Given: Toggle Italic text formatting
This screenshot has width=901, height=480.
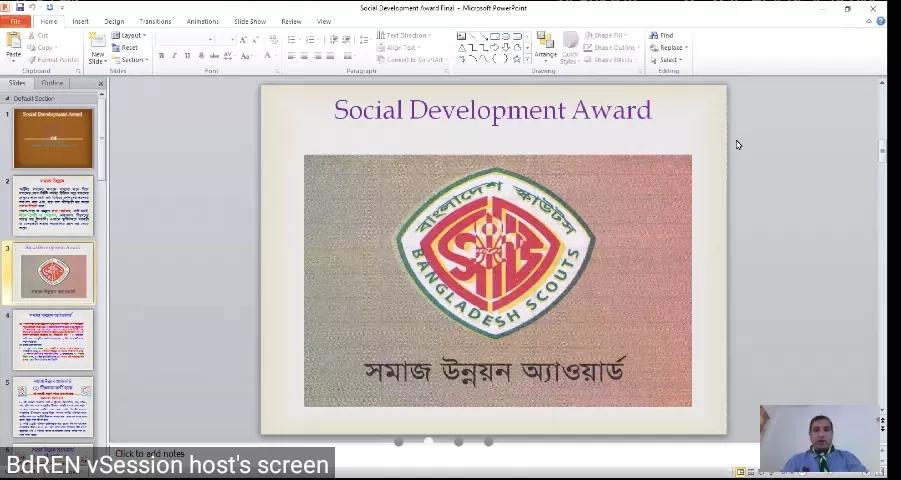Looking at the screenshot, I should [x=174, y=56].
